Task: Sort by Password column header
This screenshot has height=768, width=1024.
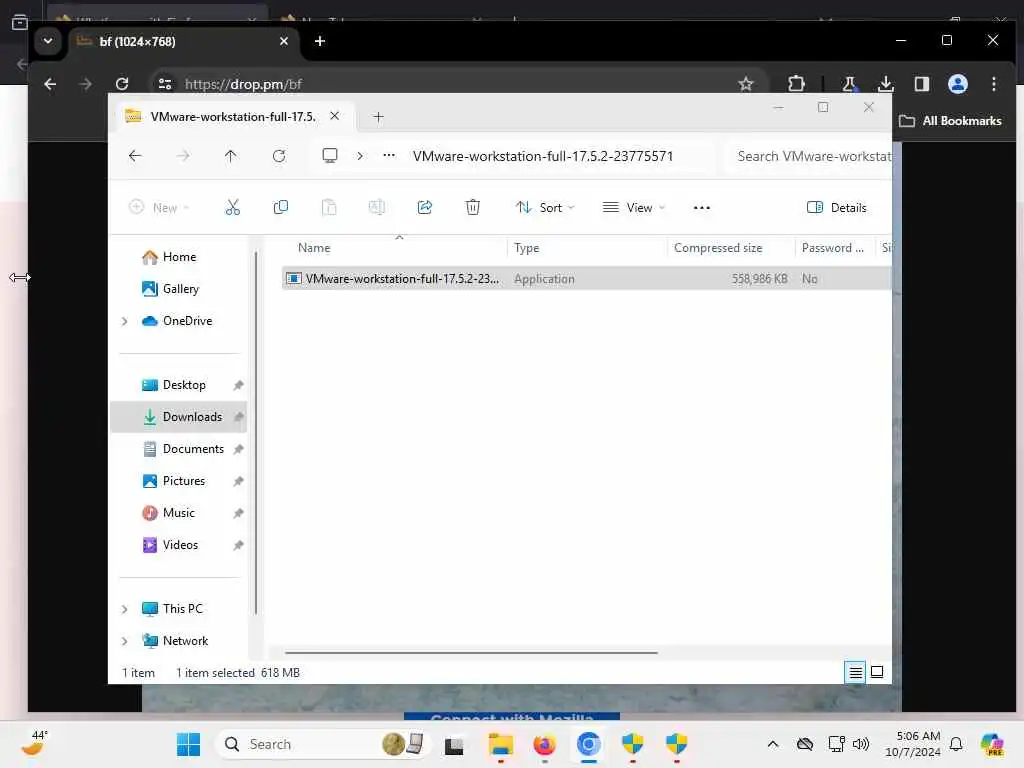Action: tap(833, 248)
